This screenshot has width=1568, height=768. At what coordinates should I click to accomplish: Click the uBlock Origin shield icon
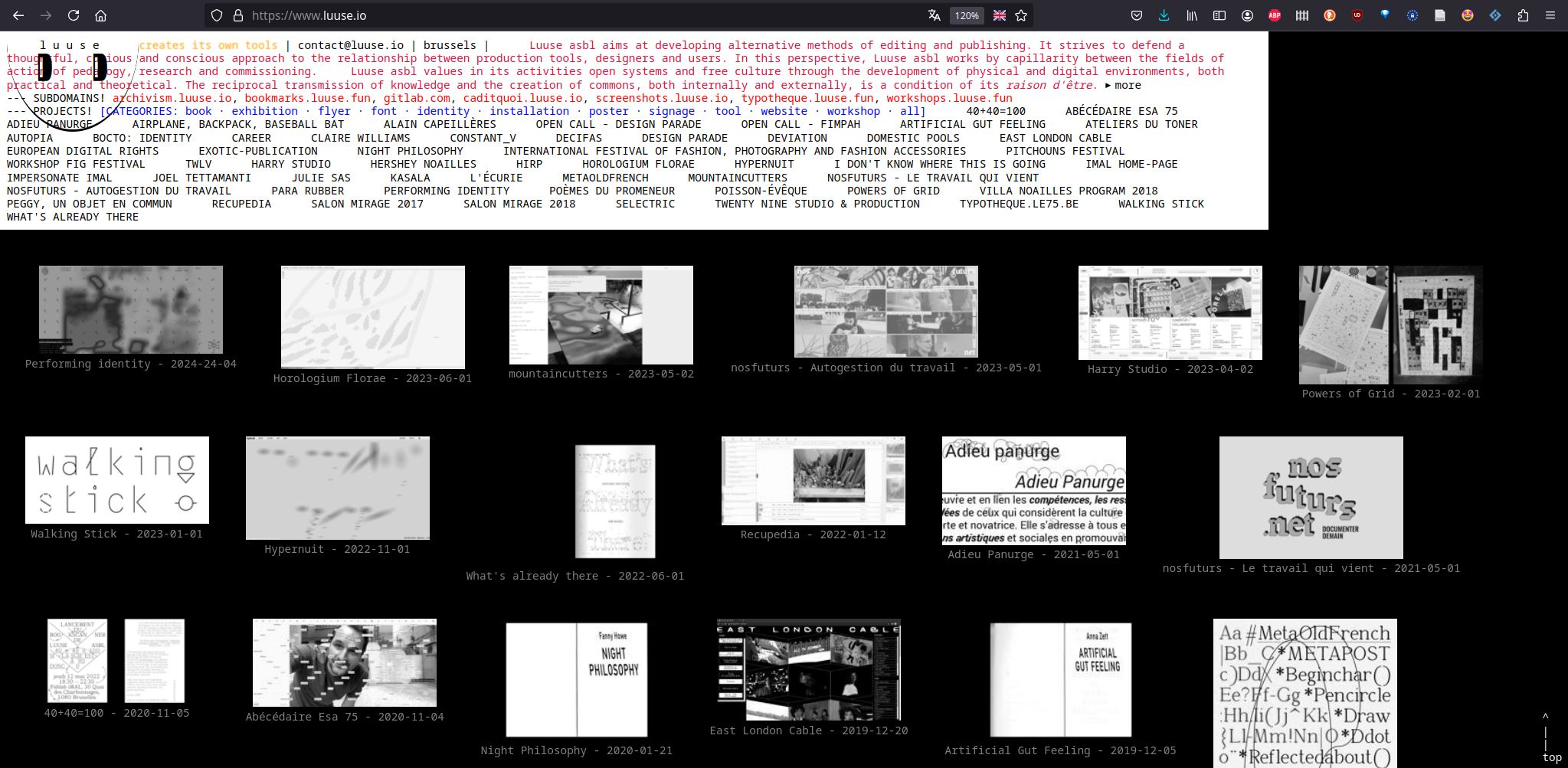point(1357,15)
